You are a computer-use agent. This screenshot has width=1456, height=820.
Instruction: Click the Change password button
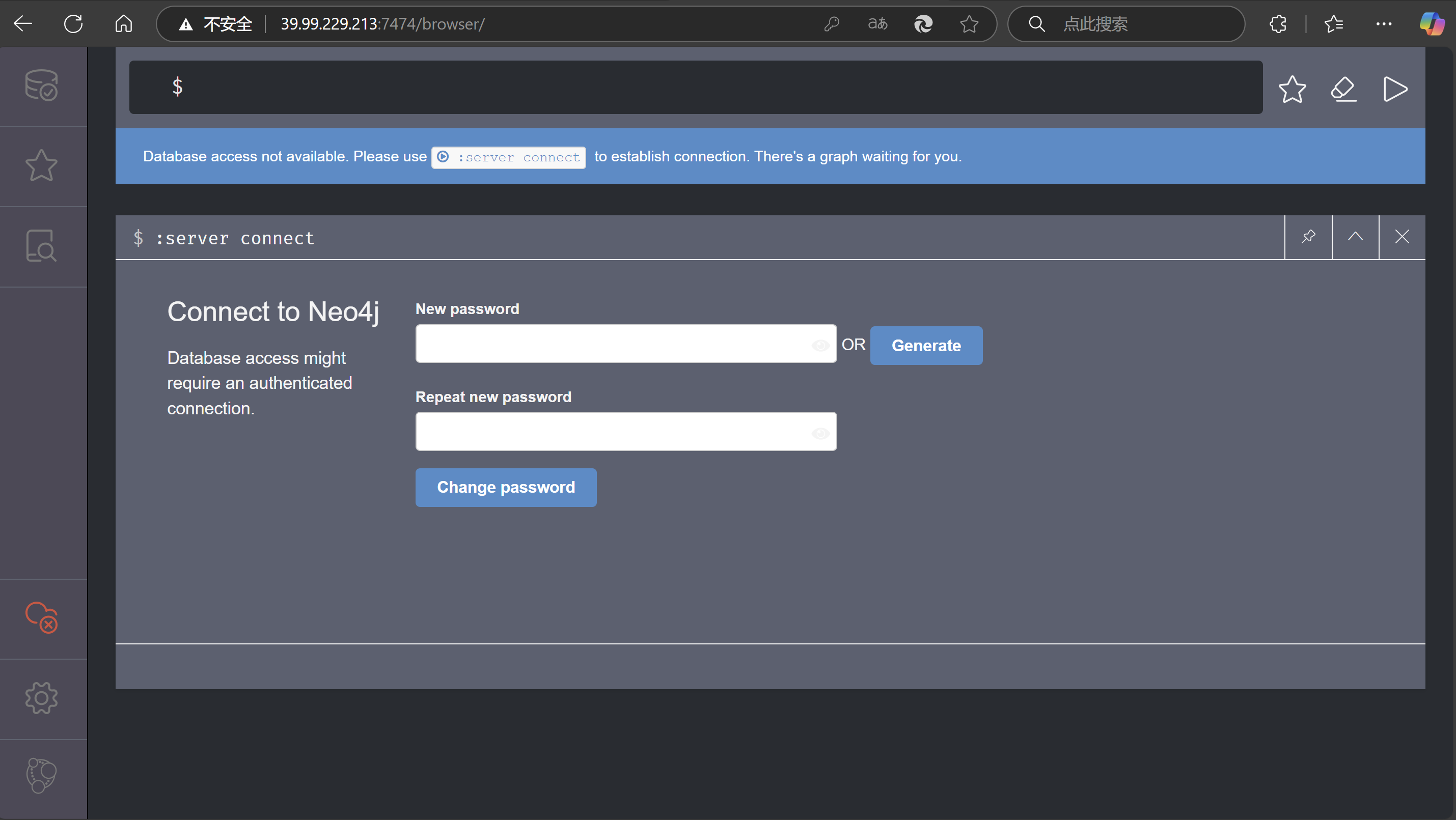click(x=506, y=488)
